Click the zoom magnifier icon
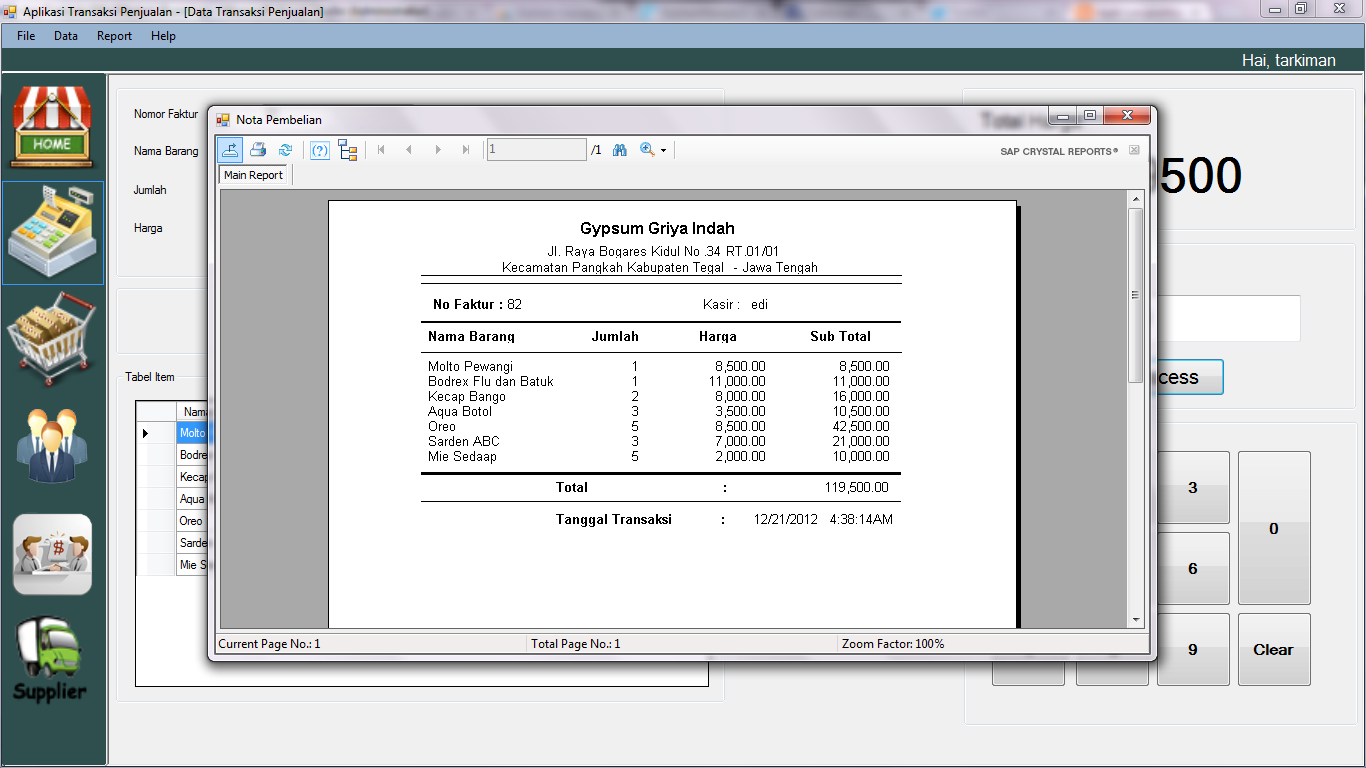The height and width of the screenshot is (768, 1366). (647, 150)
